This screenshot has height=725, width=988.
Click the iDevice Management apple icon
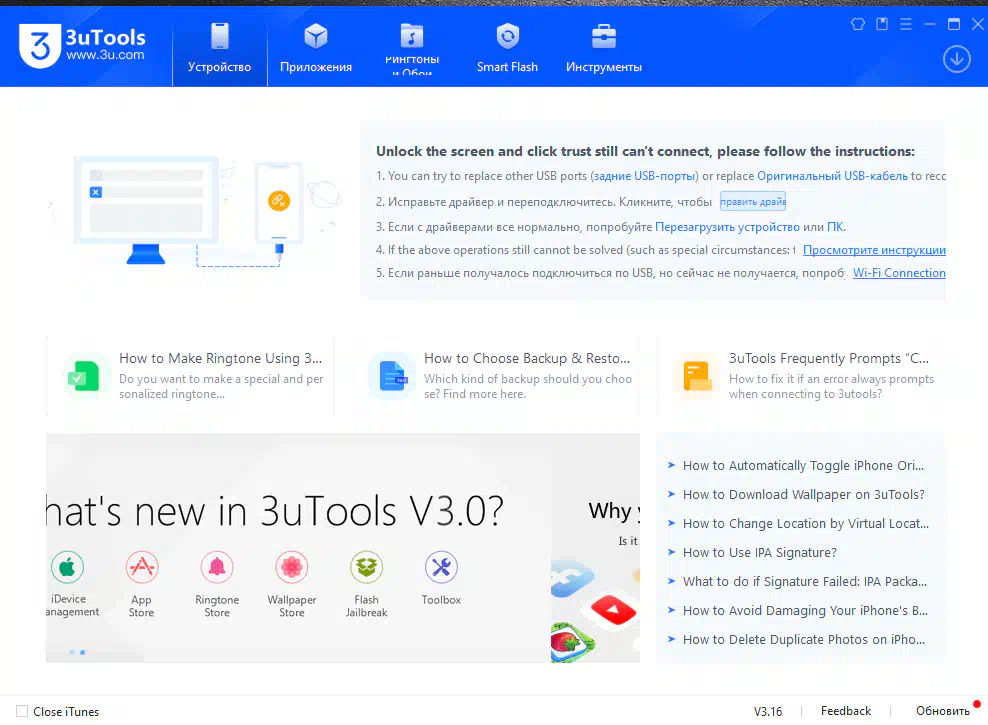coord(67,567)
